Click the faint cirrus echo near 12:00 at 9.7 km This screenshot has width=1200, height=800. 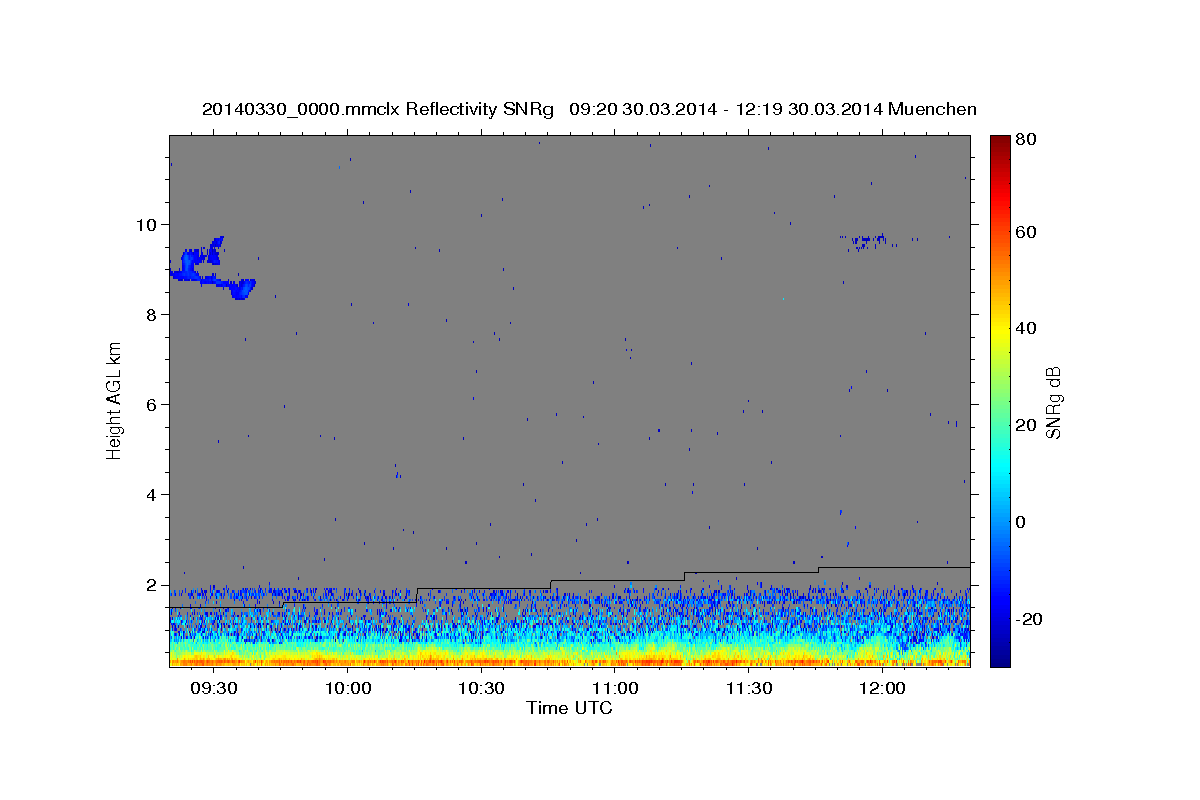(866, 240)
